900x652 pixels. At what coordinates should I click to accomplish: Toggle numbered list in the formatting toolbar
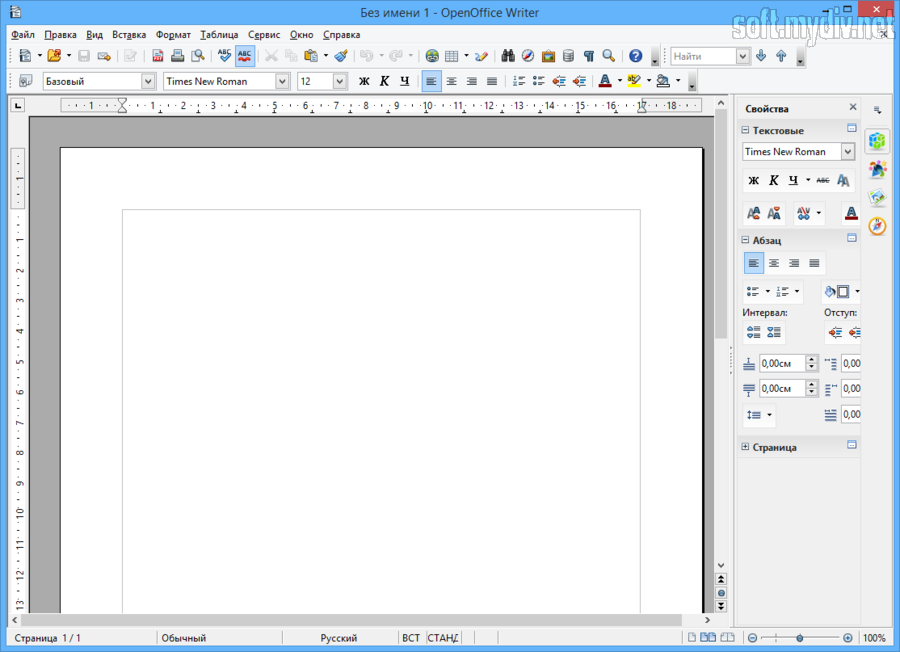tap(519, 81)
